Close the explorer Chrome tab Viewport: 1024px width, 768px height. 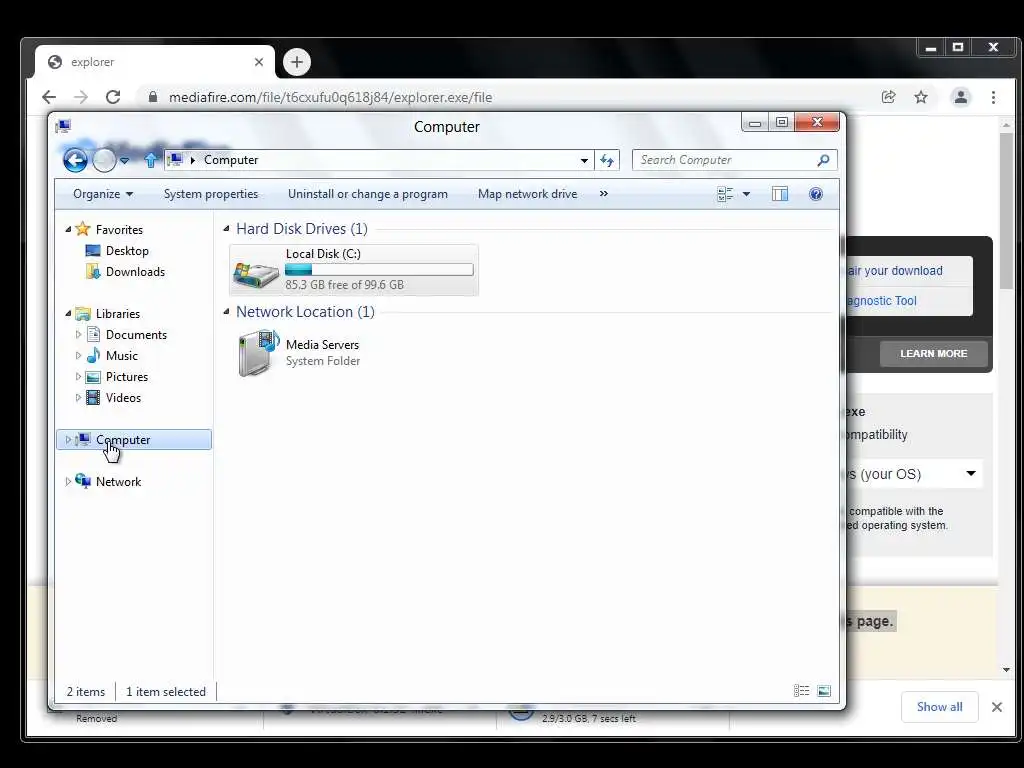[x=259, y=62]
